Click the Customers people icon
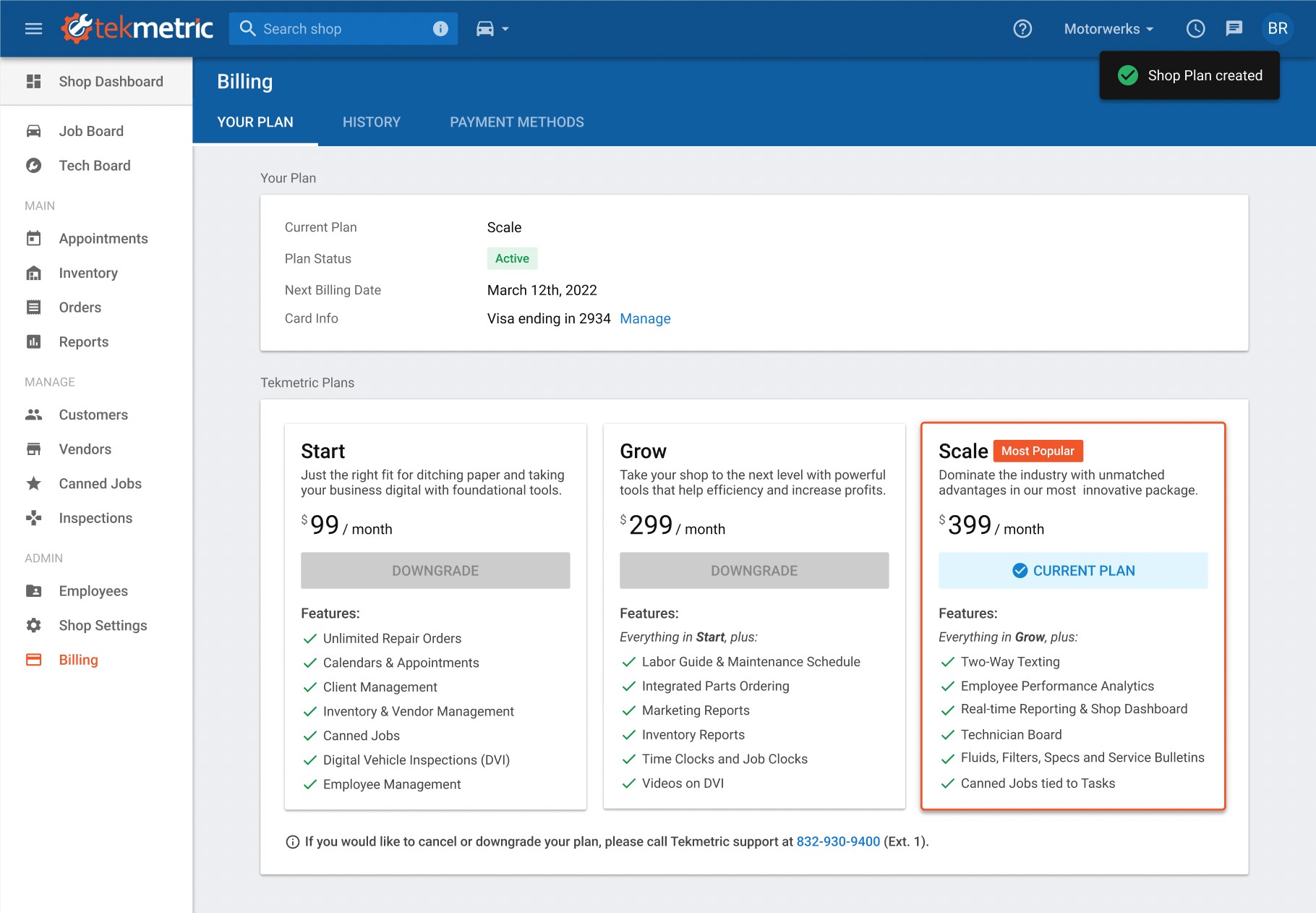 [x=33, y=415]
